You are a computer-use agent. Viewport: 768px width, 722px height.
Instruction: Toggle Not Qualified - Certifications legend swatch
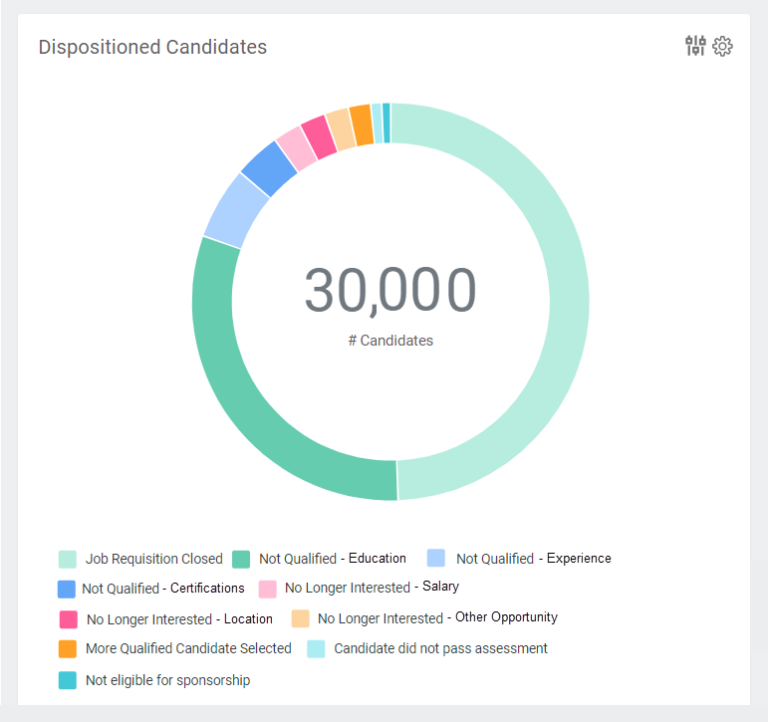tap(67, 589)
